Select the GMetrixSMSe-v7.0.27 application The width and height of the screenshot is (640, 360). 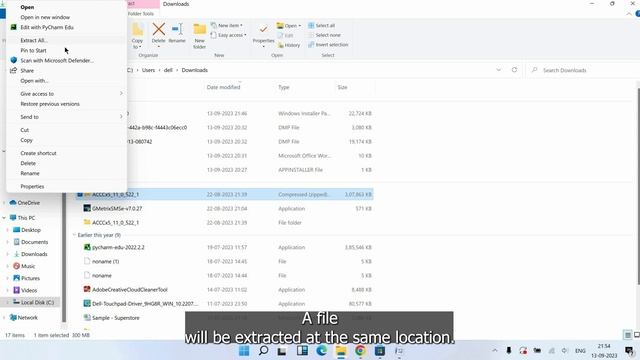coord(224,209)
